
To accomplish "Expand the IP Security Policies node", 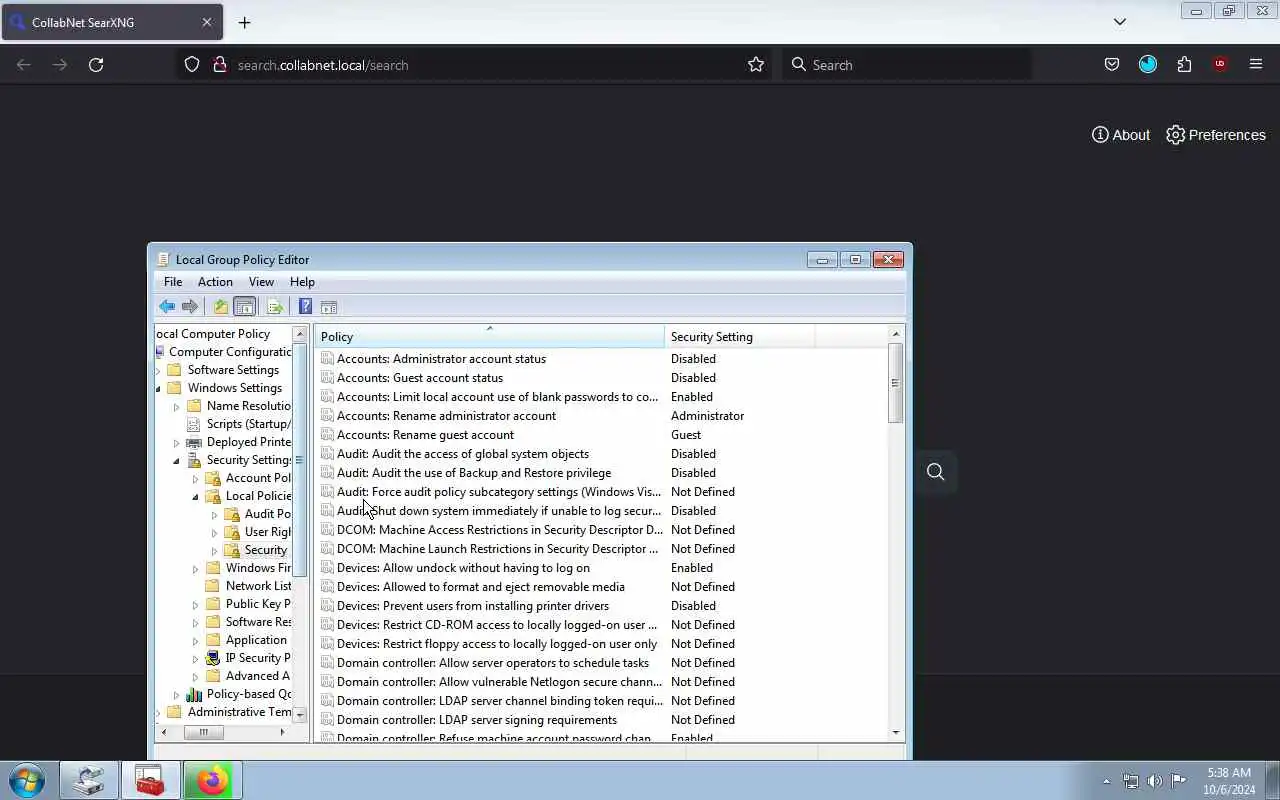I will coord(196,658).
